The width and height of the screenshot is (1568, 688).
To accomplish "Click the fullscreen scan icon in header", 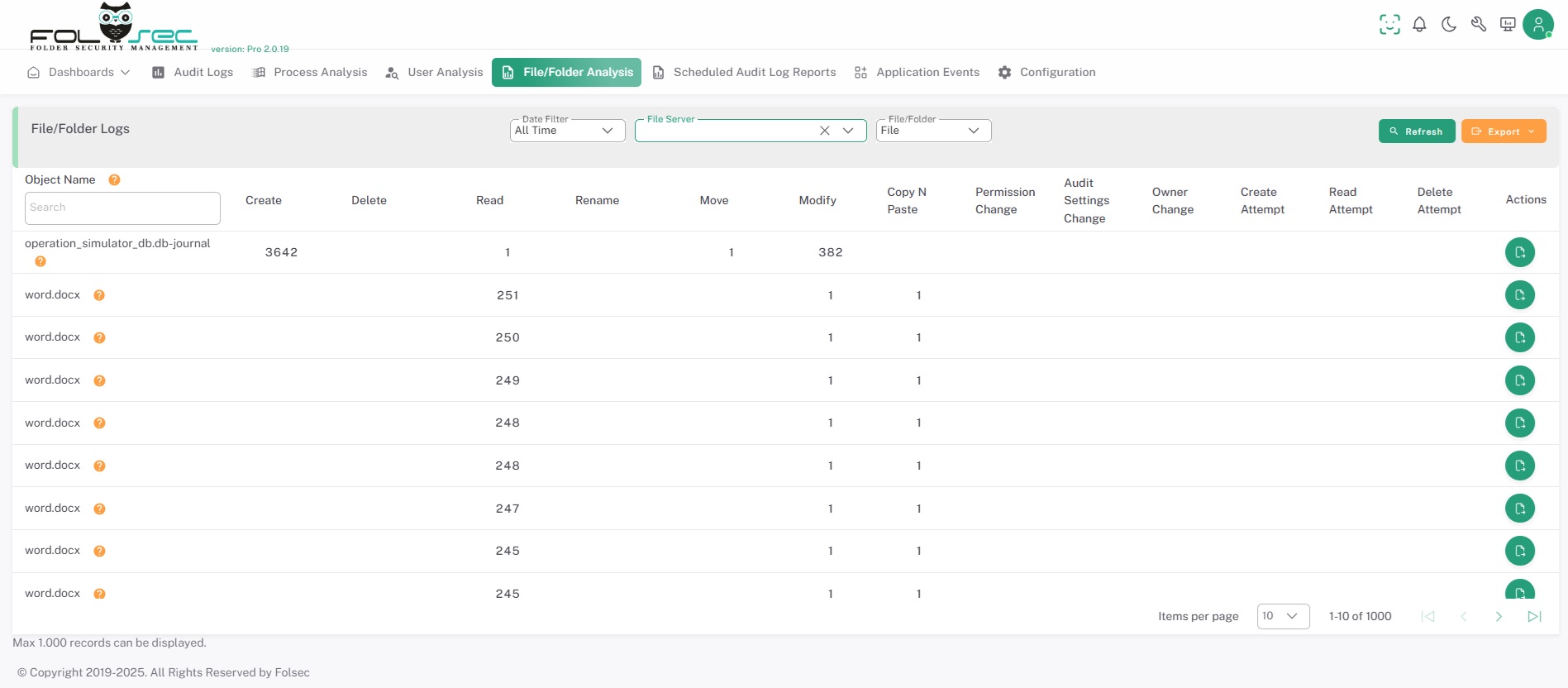I will [1389, 25].
